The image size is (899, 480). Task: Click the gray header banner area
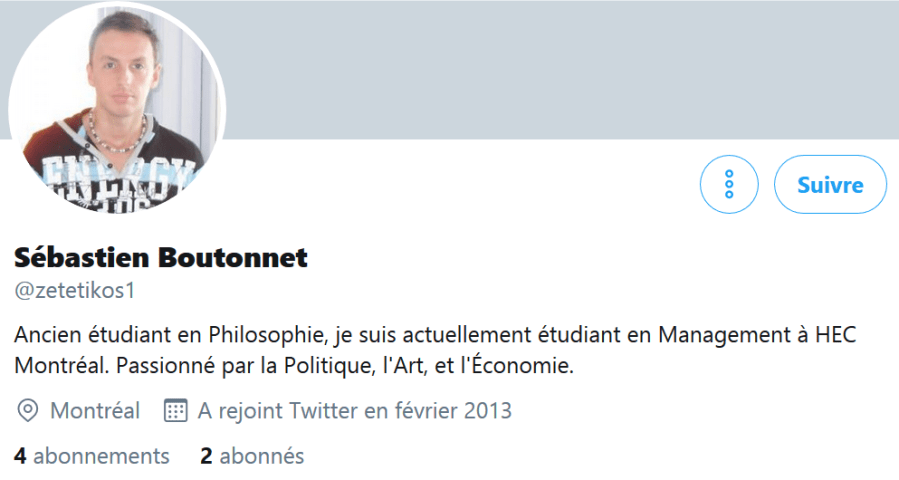tap(560, 70)
